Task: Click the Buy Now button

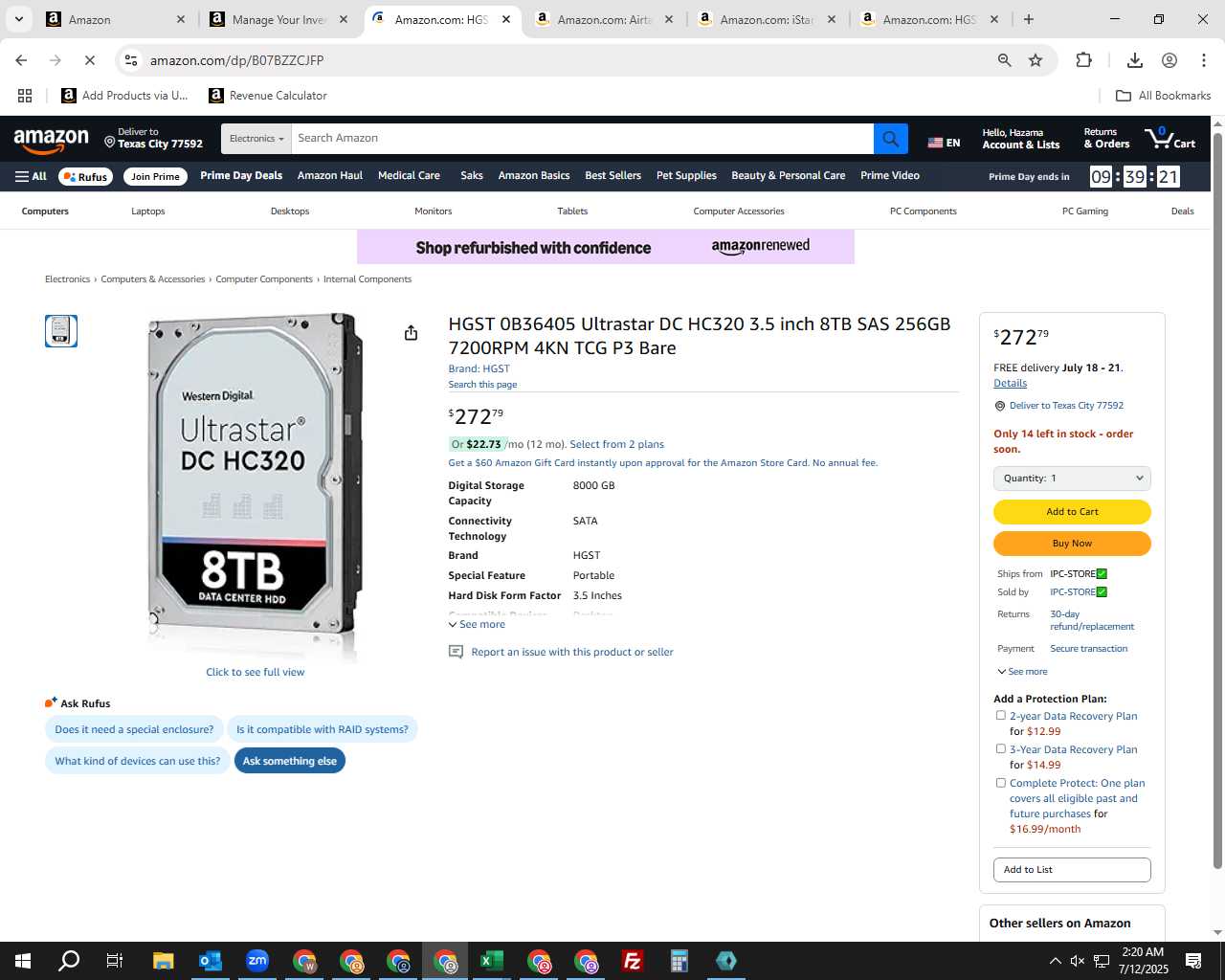Action: (1072, 544)
